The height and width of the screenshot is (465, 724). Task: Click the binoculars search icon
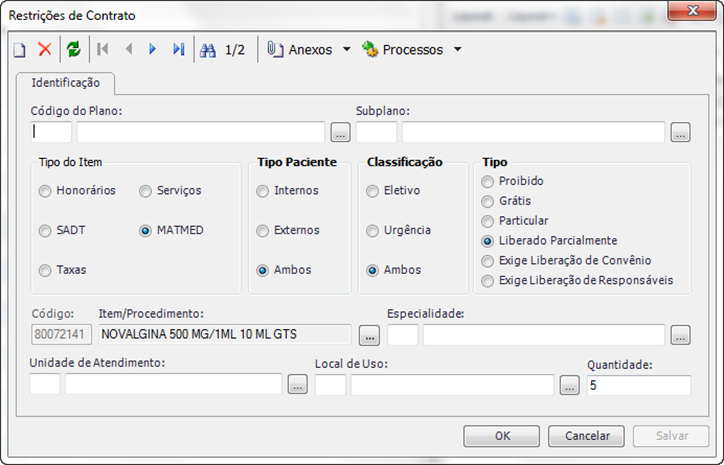[x=208, y=49]
